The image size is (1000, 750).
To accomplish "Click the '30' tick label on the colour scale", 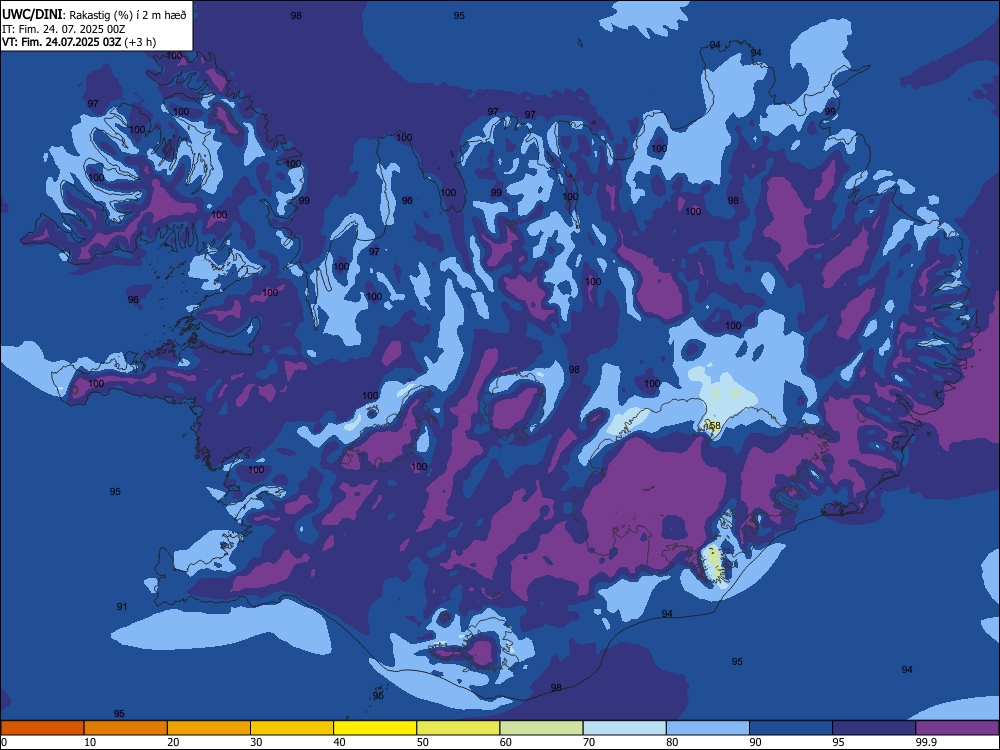I will (x=256, y=742).
